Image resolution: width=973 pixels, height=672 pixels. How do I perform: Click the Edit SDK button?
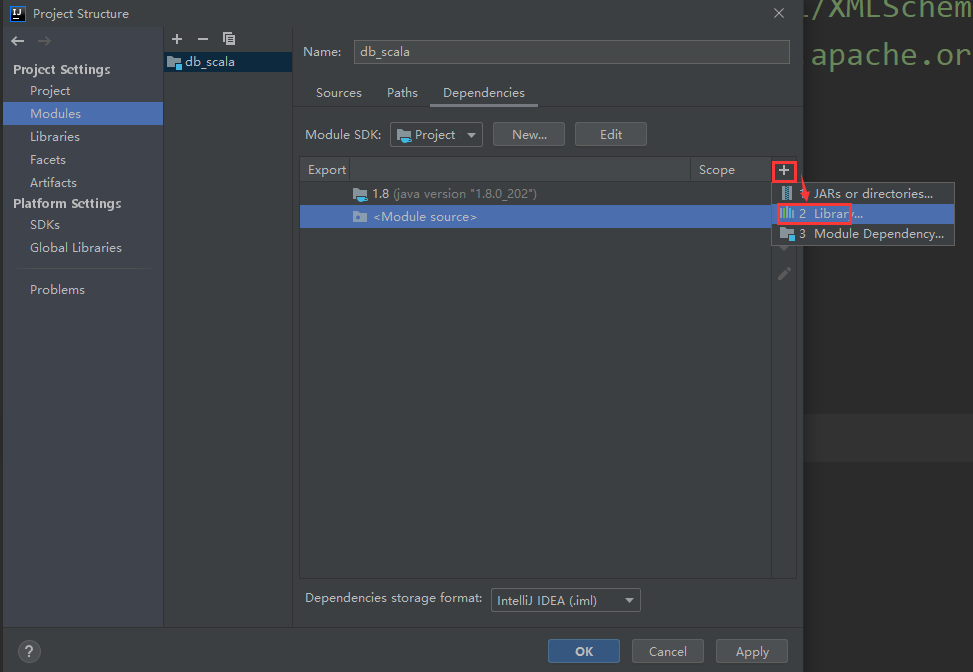coord(611,135)
